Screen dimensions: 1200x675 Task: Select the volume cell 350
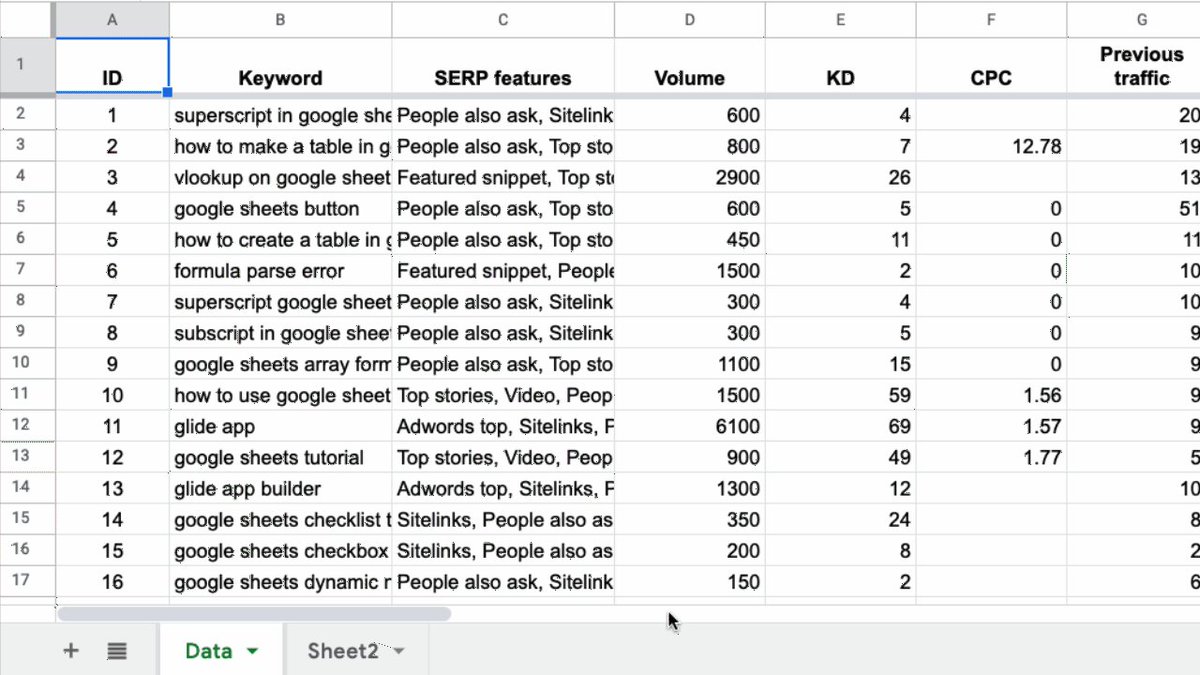(x=690, y=520)
